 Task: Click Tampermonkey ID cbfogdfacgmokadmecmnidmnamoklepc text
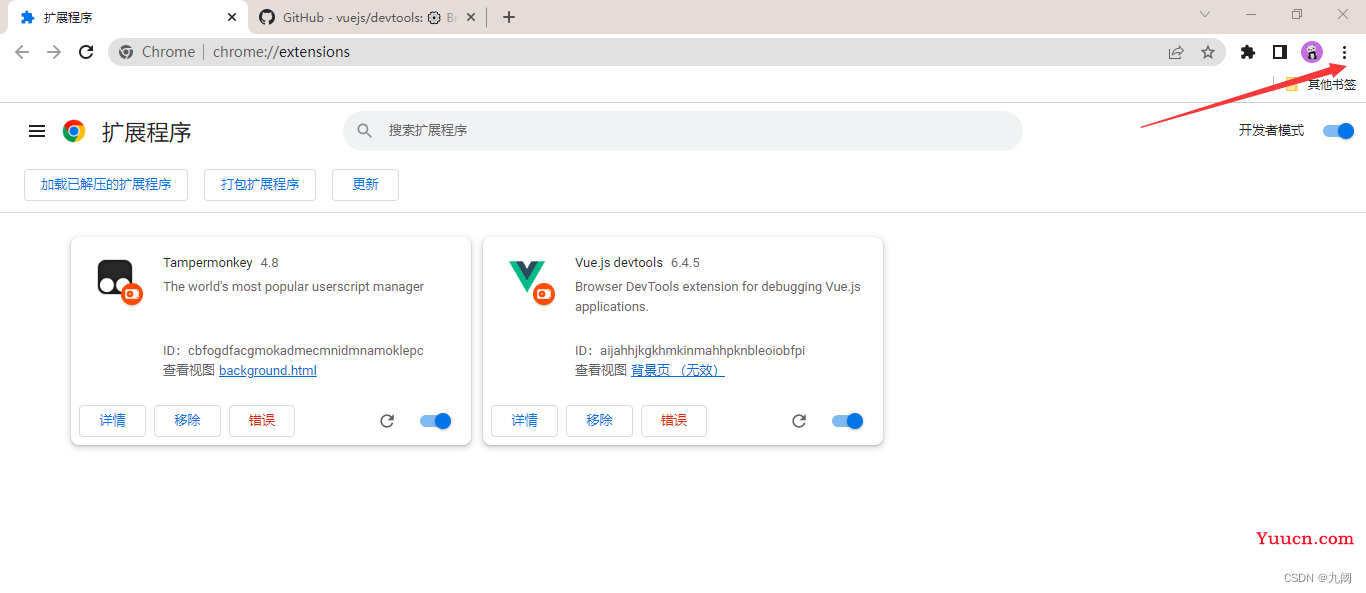(306, 351)
